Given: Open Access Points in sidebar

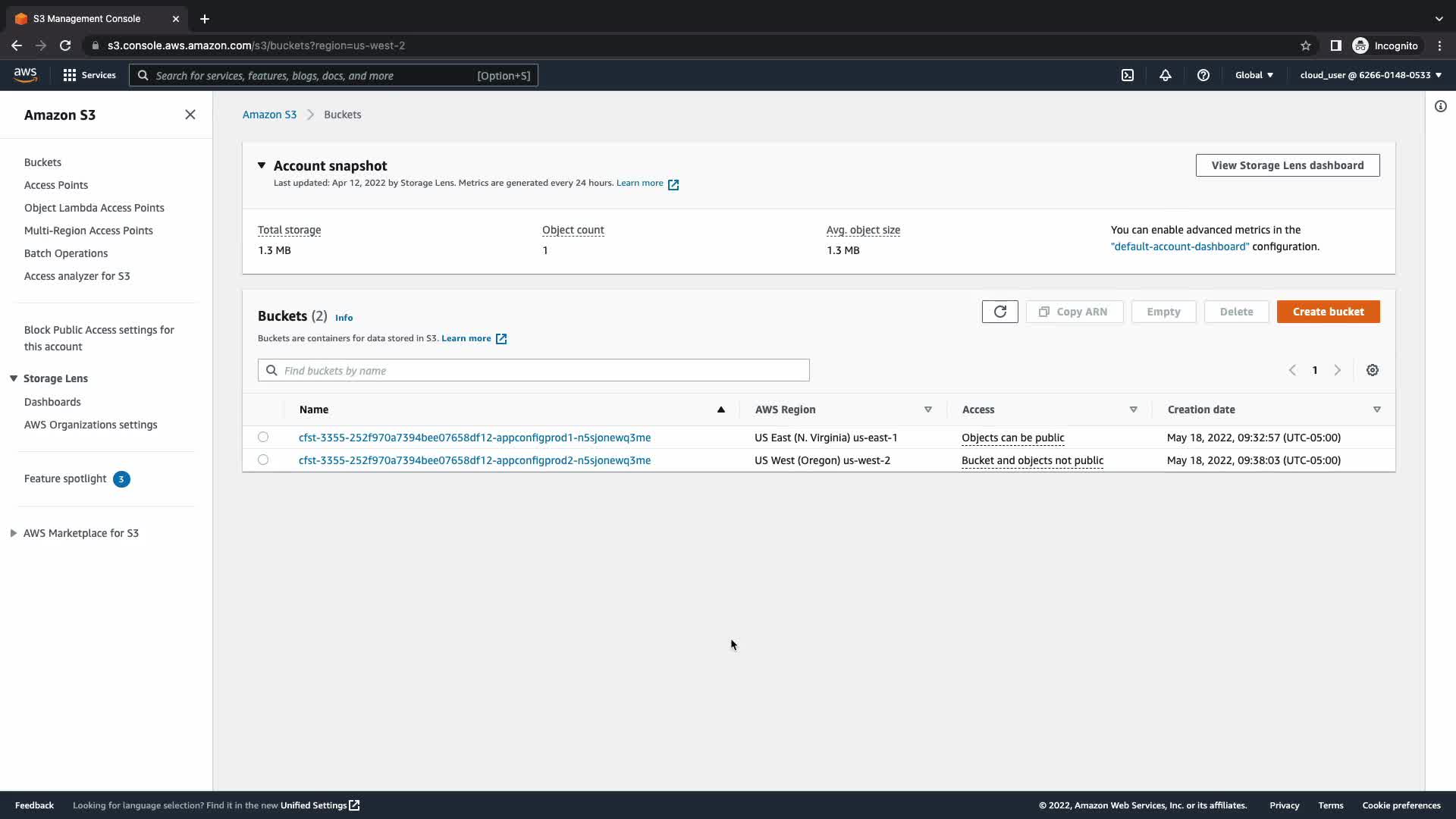Looking at the screenshot, I should [56, 185].
